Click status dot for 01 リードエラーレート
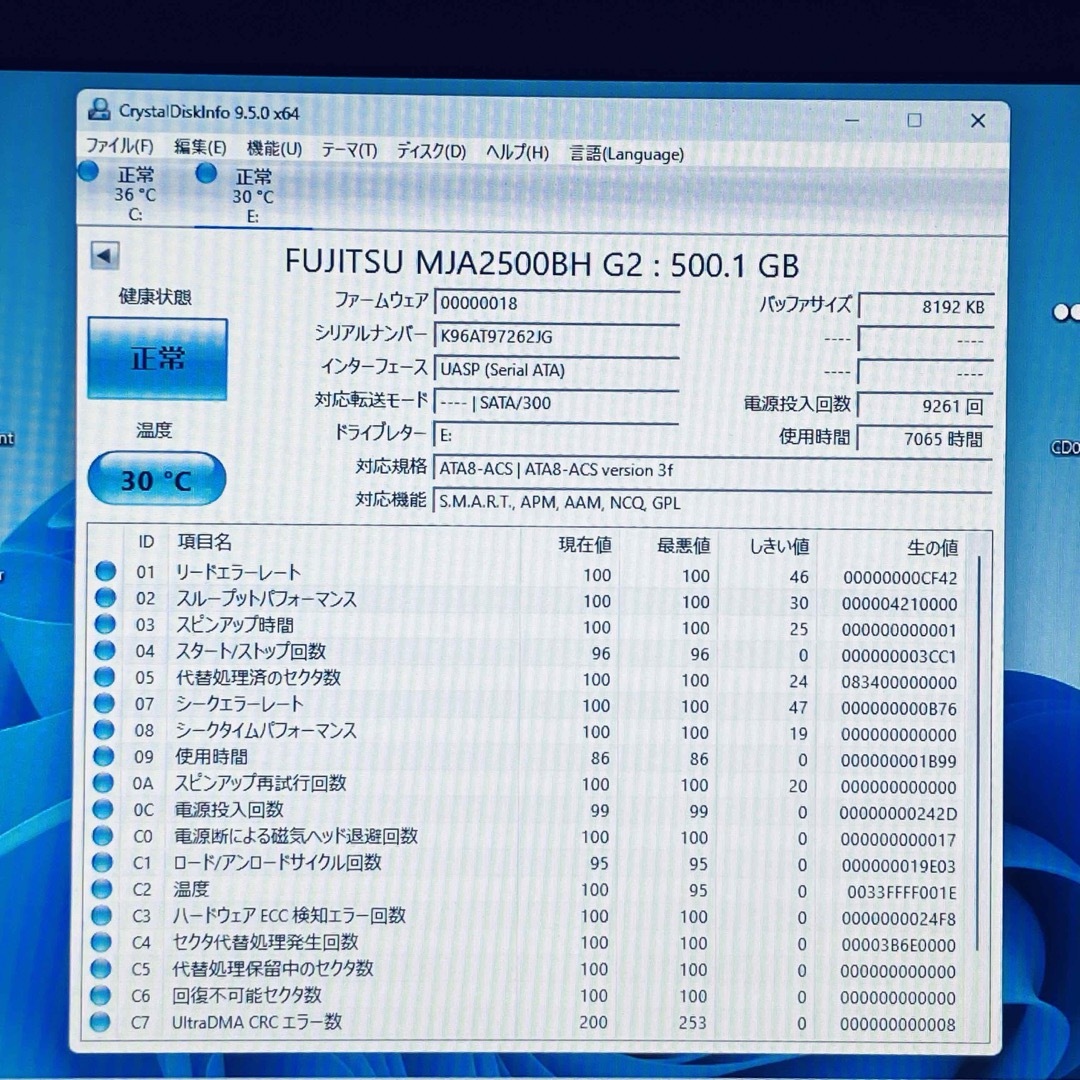Screen dimensions: 1080x1080 pyautogui.click(x=105, y=571)
